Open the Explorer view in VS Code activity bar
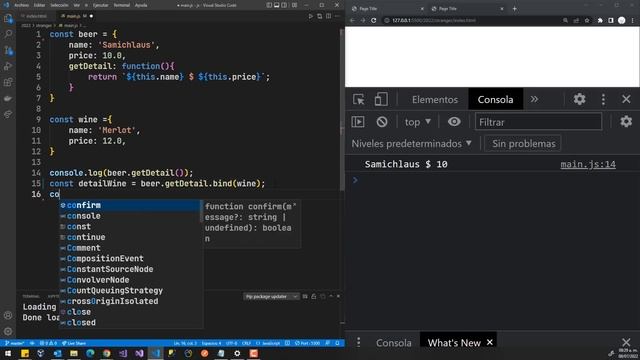The width and height of the screenshot is (640, 360). 8,19
